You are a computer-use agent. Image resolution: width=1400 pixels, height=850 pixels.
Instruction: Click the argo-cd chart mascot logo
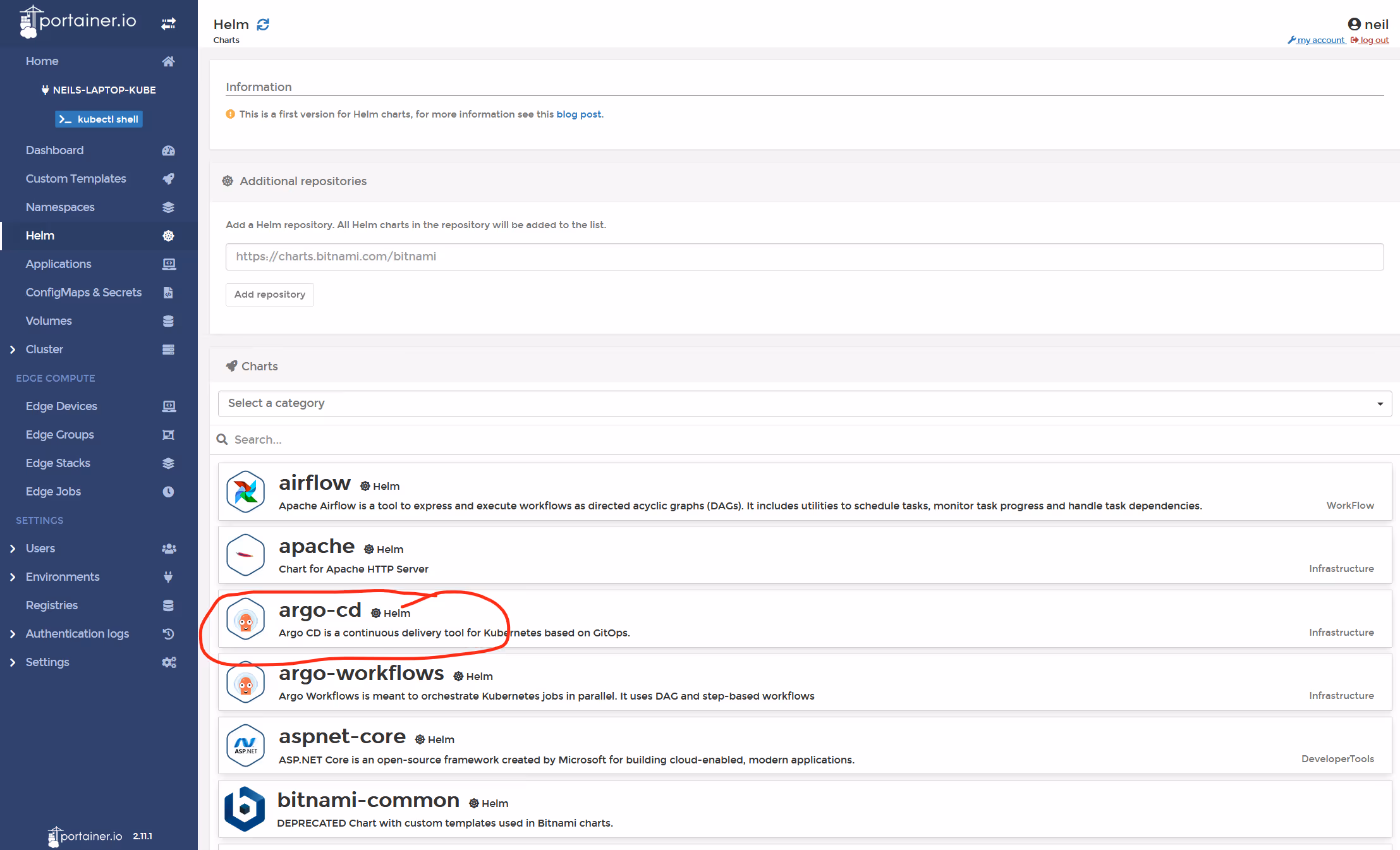pyautogui.click(x=245, y=619)
